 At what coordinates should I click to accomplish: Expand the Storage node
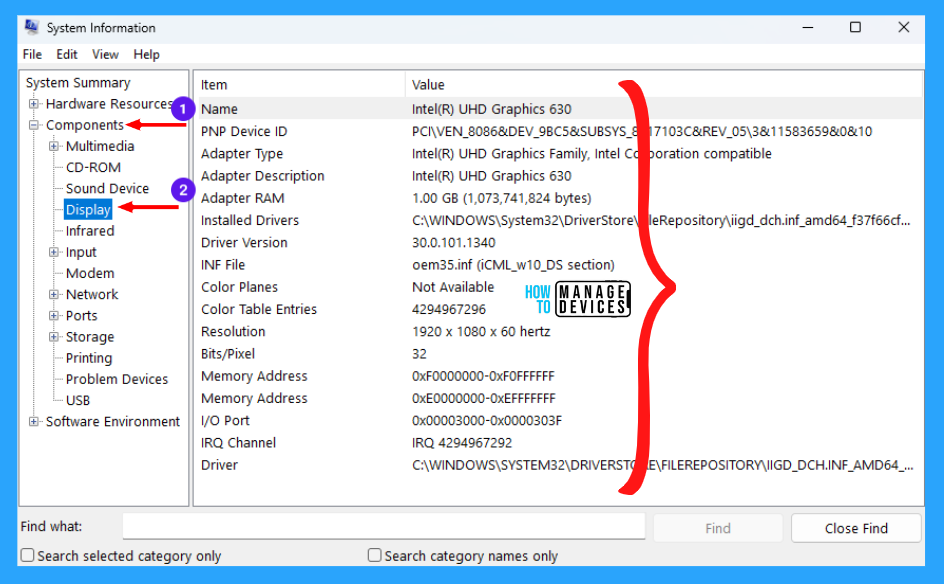click(x=54, y=337)
